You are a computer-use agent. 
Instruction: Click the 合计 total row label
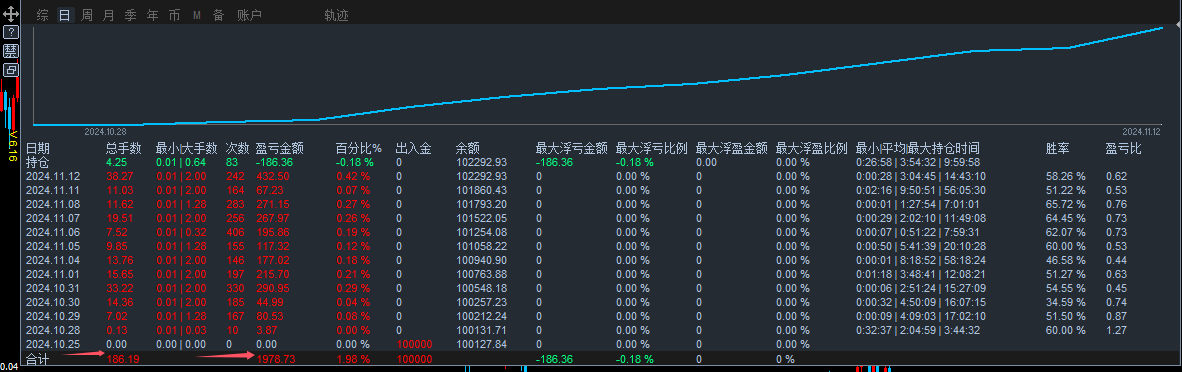point(38,360)
